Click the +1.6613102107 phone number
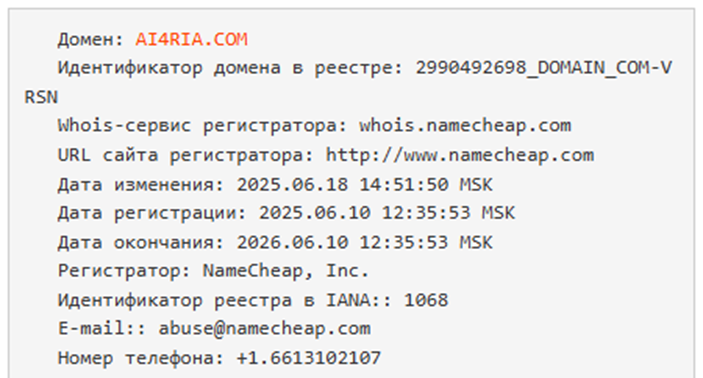Image resolution: width=703 pixels, height=378 pixels. [x=309, y=358]
